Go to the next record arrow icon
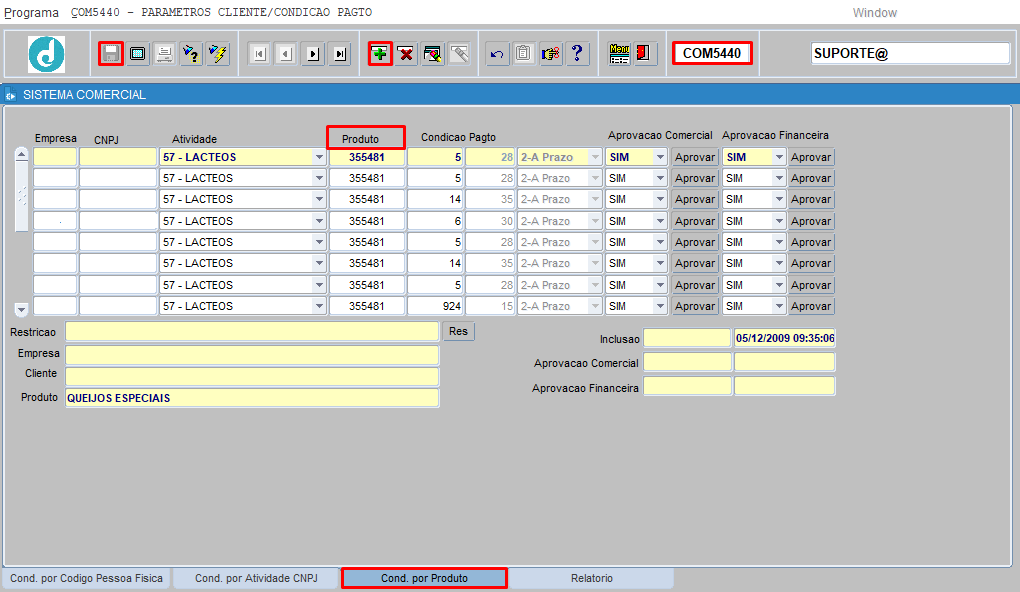 [313, 53]
